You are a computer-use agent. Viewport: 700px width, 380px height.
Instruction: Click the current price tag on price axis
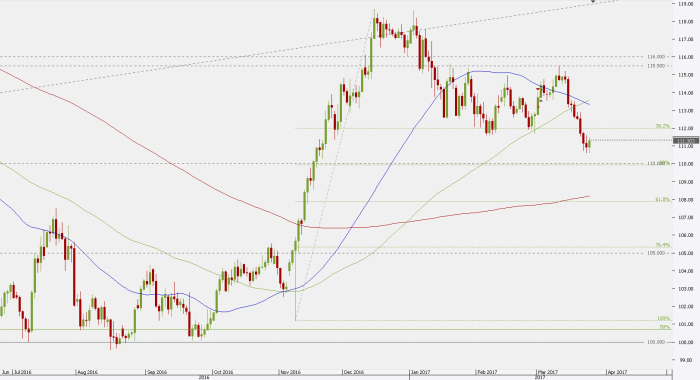coord(688,141)
